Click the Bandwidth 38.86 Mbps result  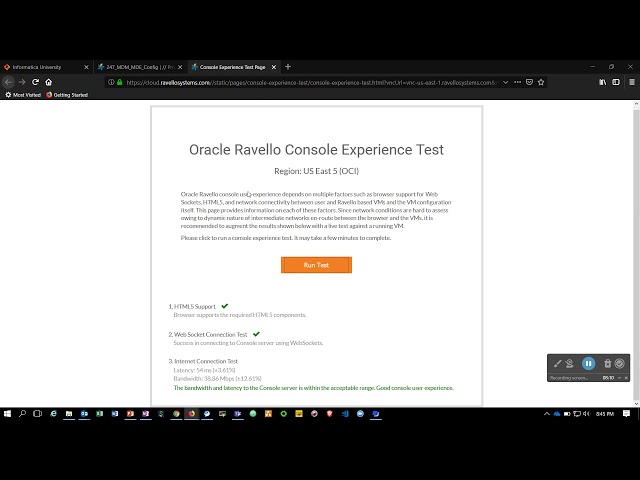tap(218, 378)
